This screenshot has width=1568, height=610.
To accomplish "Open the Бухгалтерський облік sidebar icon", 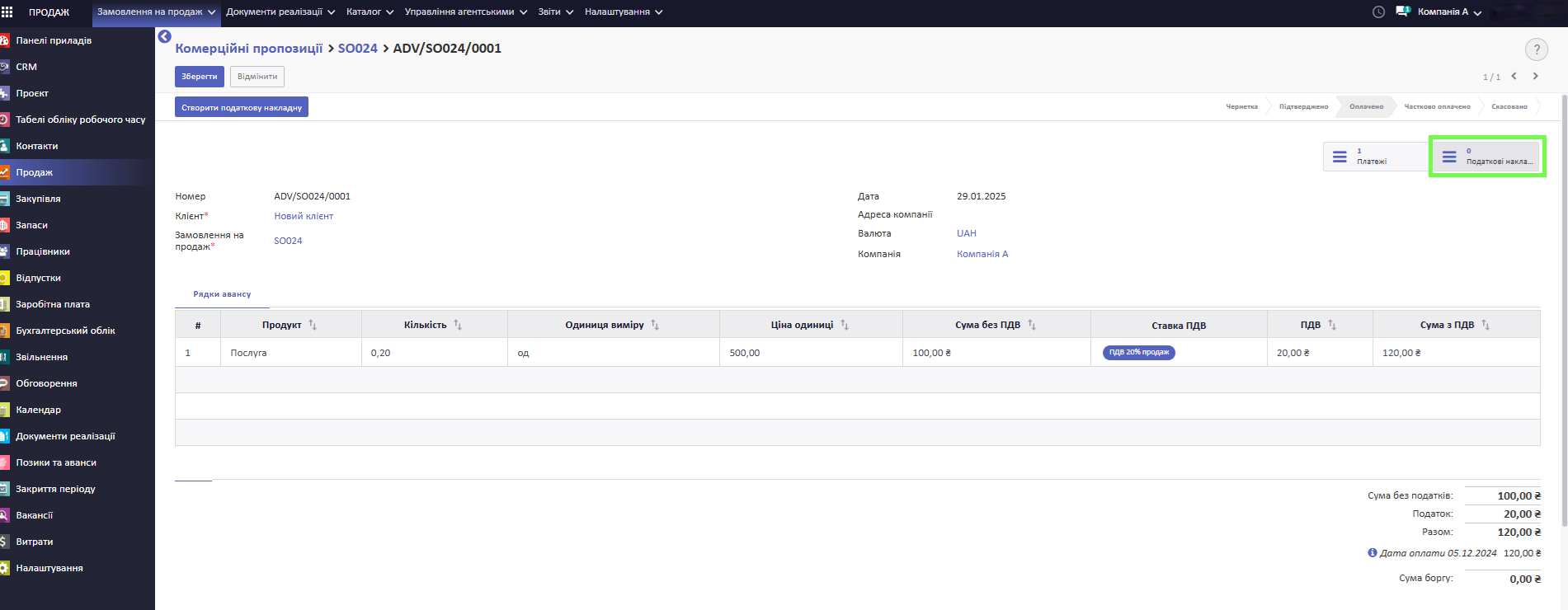I will (x=4, y=331).
